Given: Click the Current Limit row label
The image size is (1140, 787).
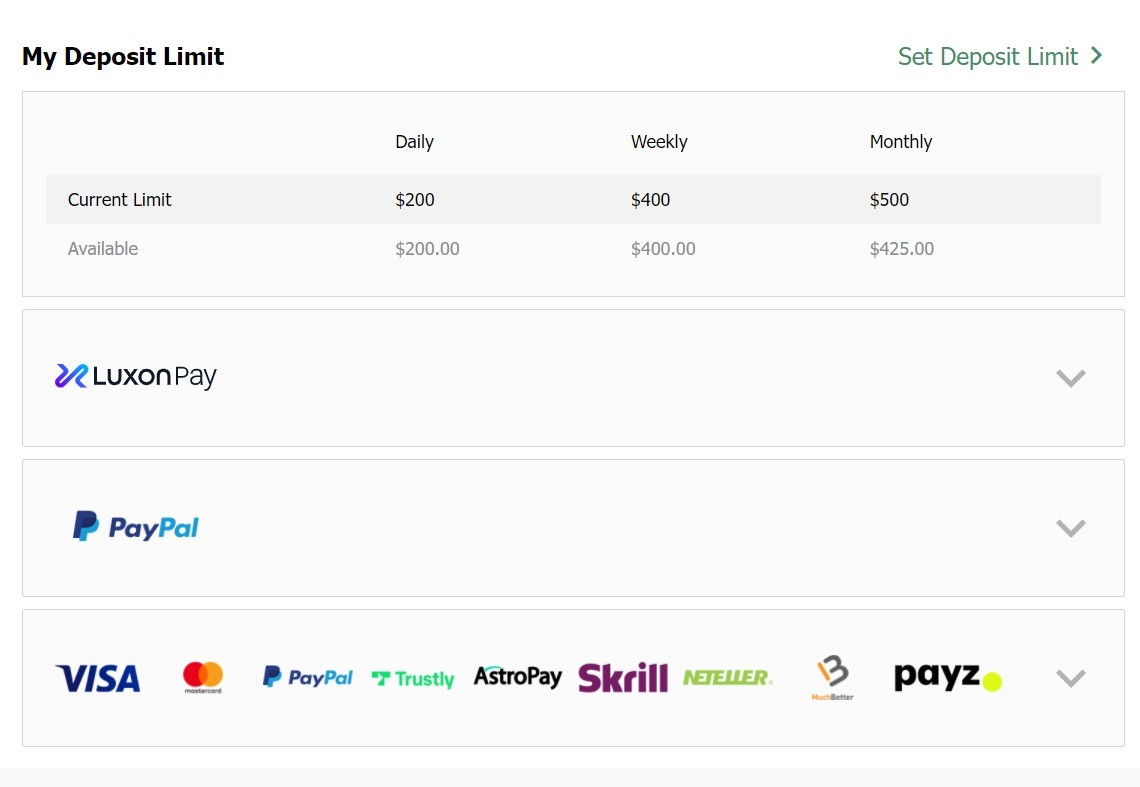Looking at the screenshot, I should point(120,200).
